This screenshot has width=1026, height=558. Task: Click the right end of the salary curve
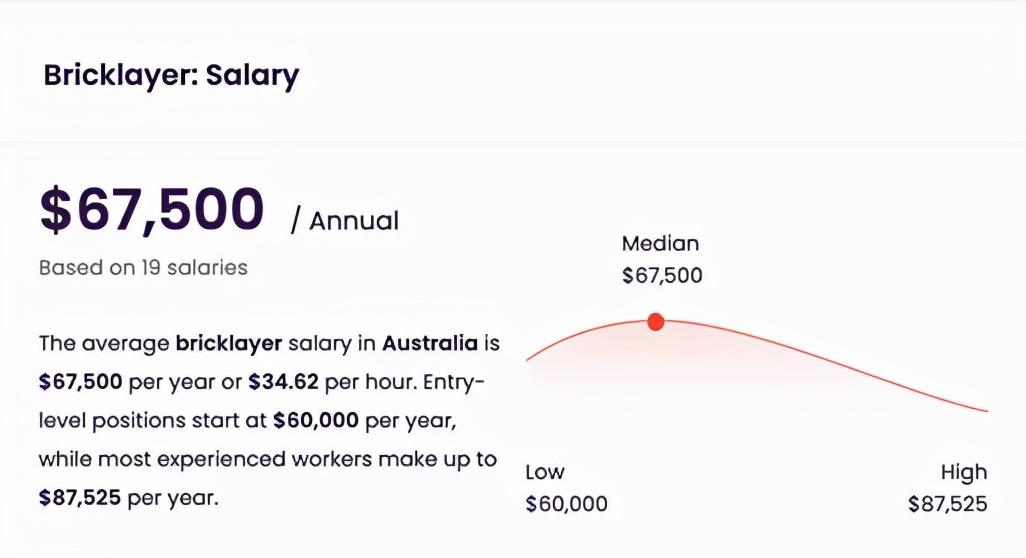[x=985, y=410]
